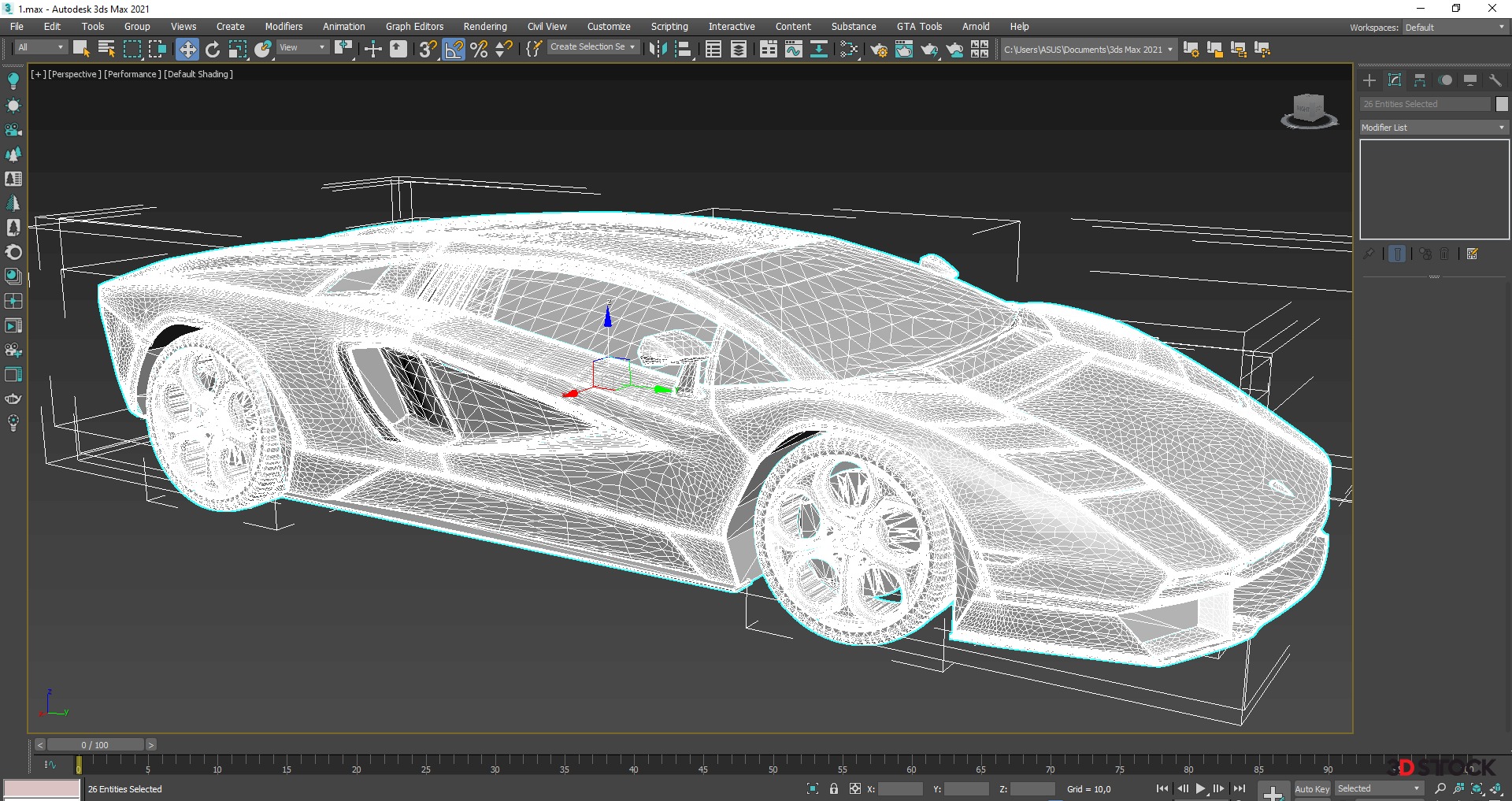Select the Move tool in the toolbar
Screen dimensions: 1512x801
(187, 50)
